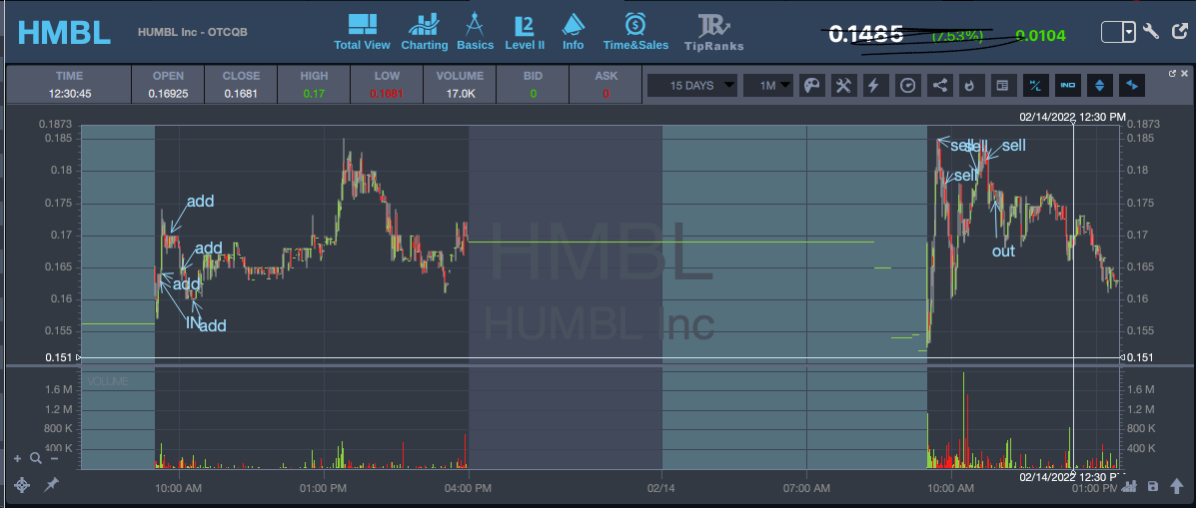Click the 04:00 PM time axis label
1196x508 pixels.
pos(468,486)
